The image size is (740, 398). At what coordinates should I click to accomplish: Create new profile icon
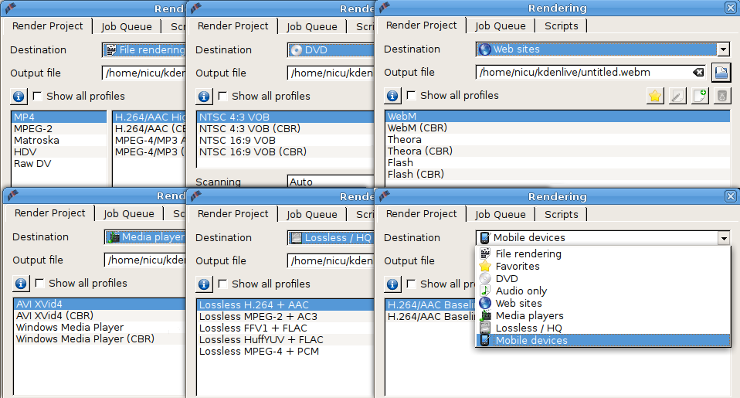tap(700, 96)
